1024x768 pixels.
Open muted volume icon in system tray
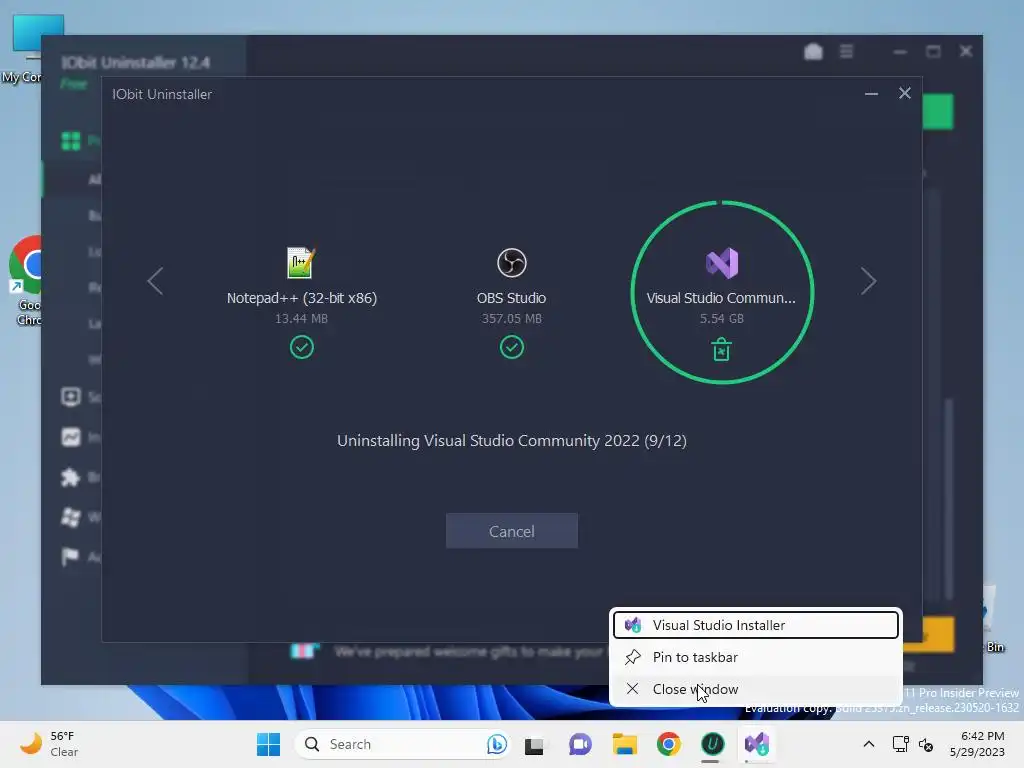pos(926,744)
